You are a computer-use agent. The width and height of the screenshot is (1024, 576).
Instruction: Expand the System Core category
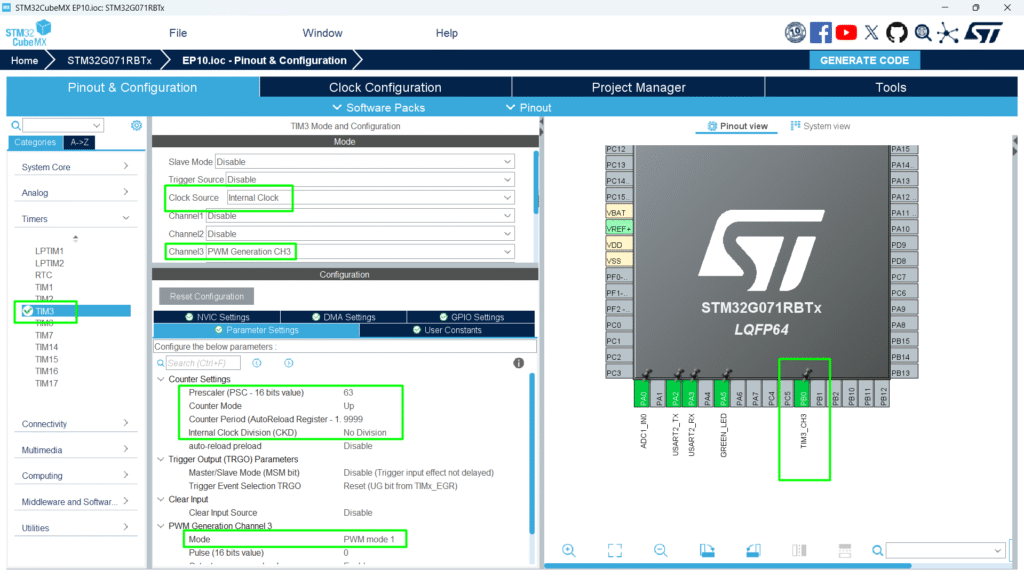[76, 167]
